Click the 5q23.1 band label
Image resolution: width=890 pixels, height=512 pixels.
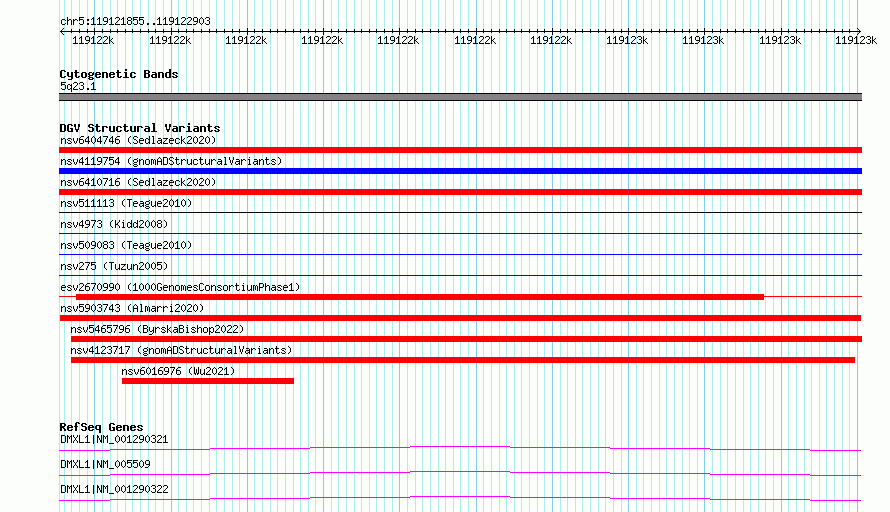pos(78,86)
